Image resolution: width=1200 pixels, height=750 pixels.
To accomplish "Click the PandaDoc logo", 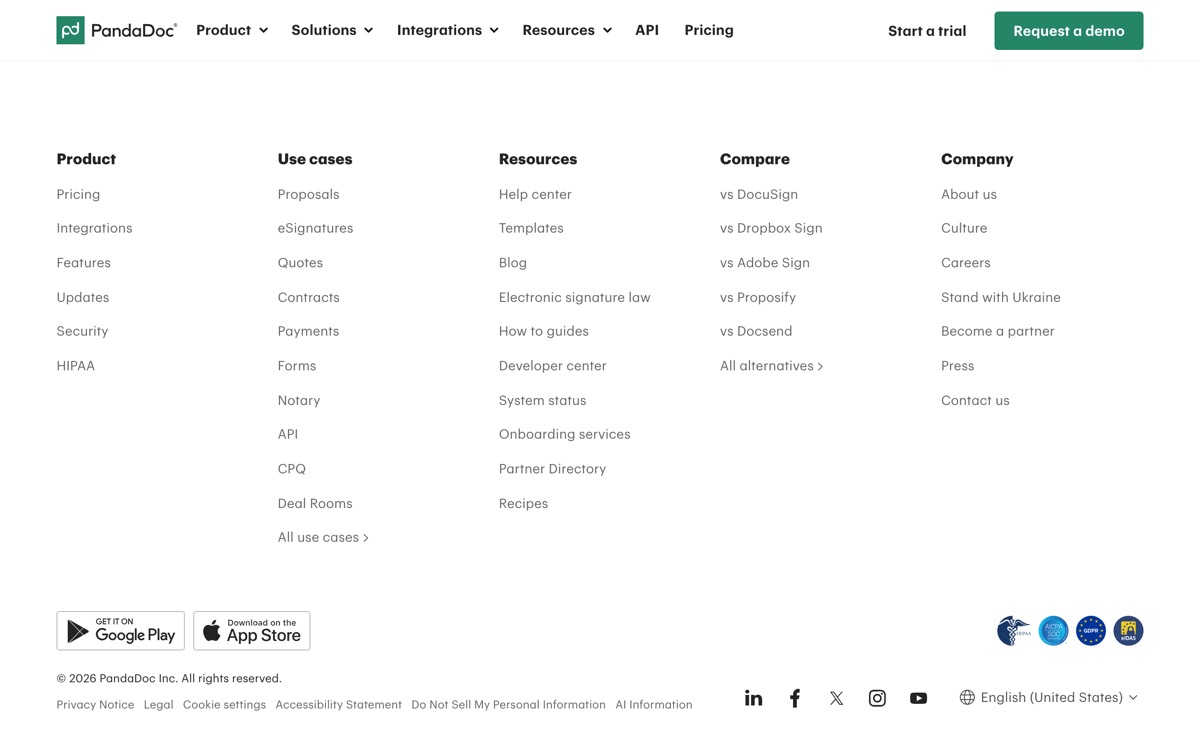I will pyautogui.click(x=117, y=30).
